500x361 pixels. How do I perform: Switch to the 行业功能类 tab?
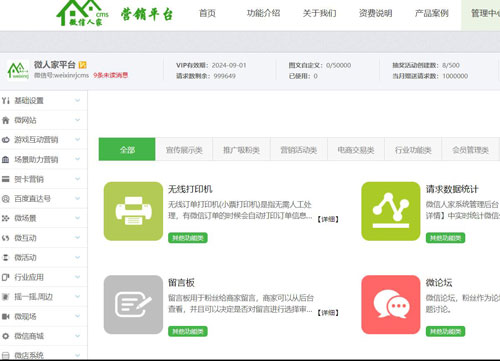point(413,150)
